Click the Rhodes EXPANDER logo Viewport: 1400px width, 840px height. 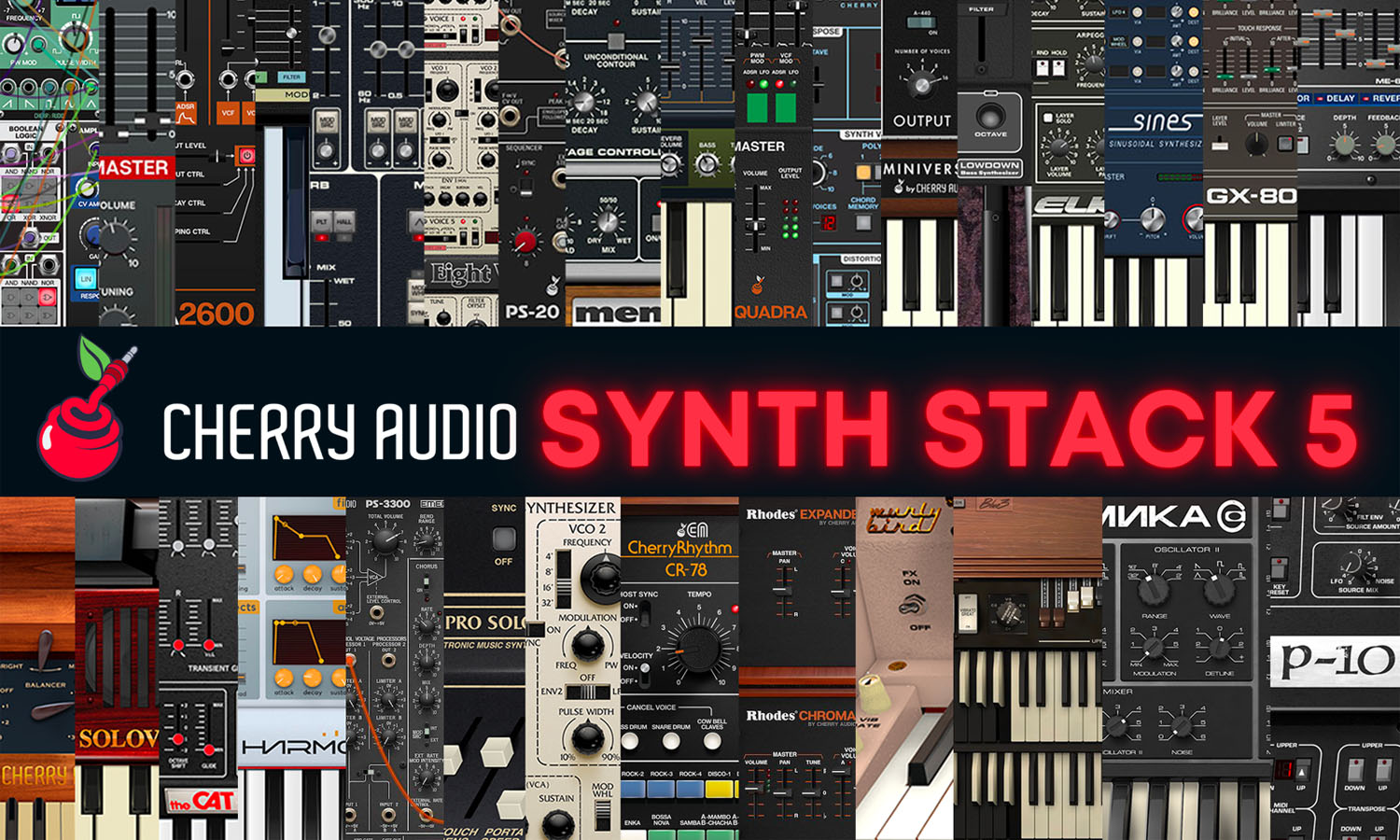[800, 514]
